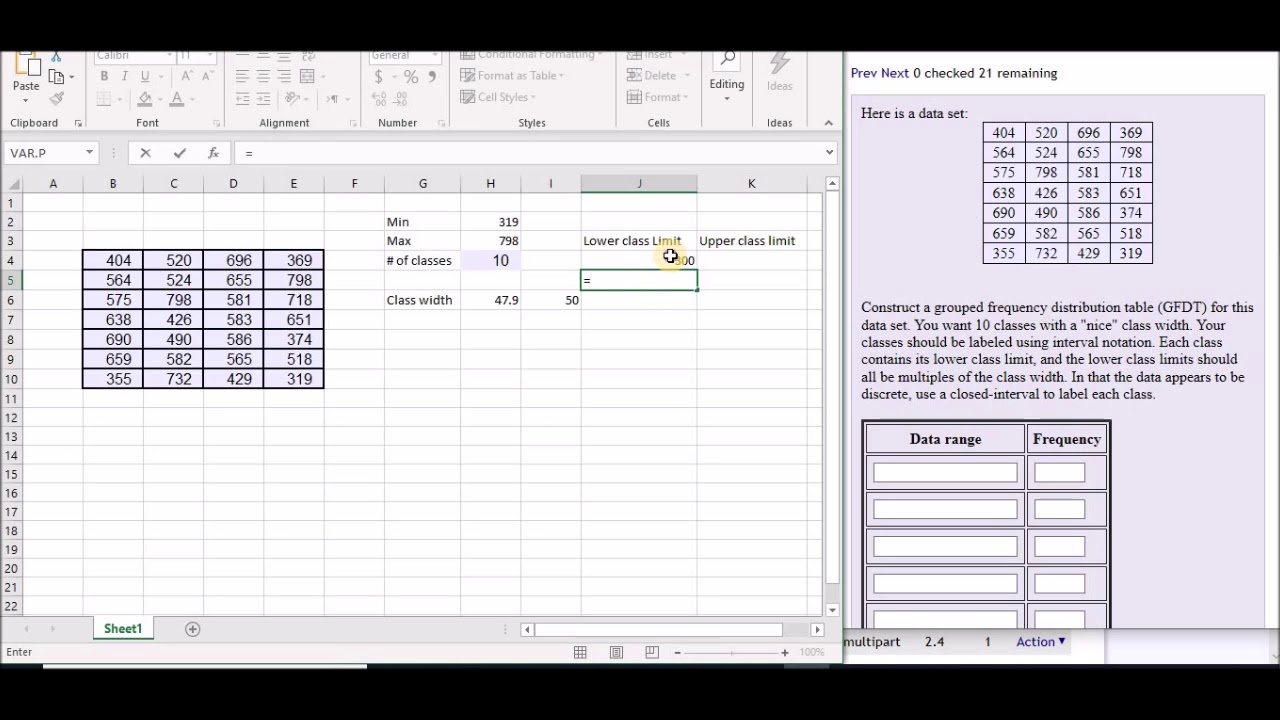Click the Copy icon in Clipboard group
Screen dimensions: 1280x720
coord(55,77)
